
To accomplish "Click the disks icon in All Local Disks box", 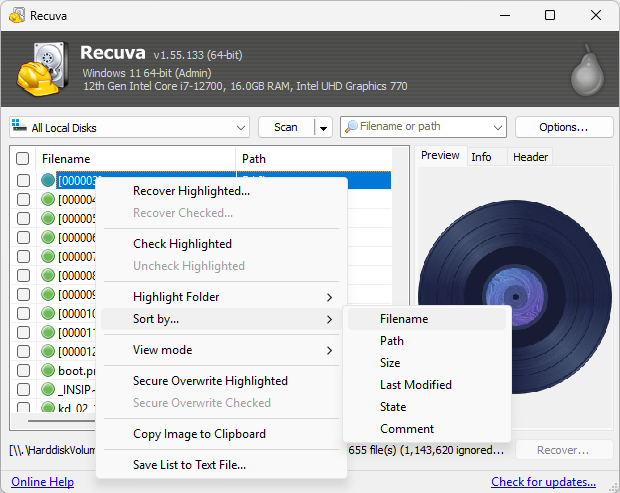I will point(19,125).
